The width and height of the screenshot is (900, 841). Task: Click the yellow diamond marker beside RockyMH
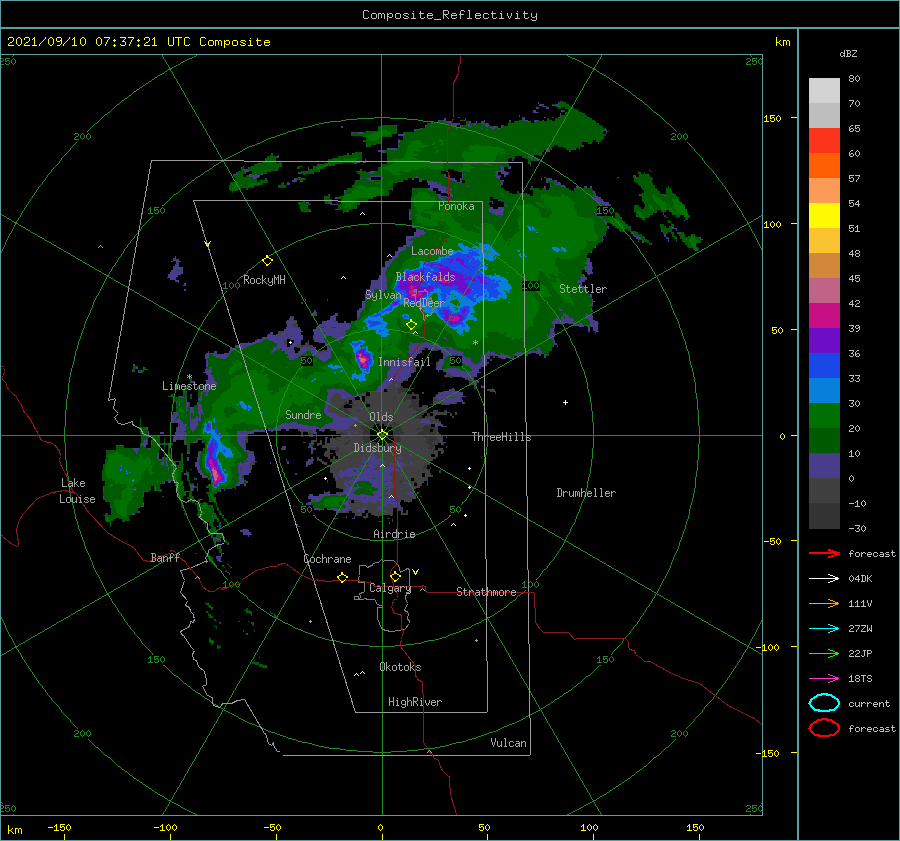[267, 261]
